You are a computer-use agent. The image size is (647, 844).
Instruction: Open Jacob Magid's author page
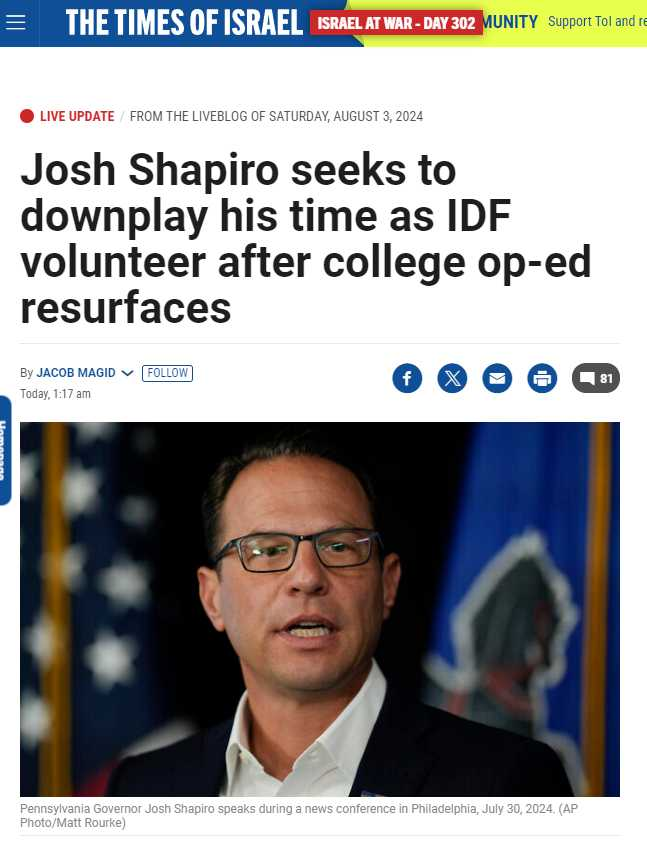76,373
